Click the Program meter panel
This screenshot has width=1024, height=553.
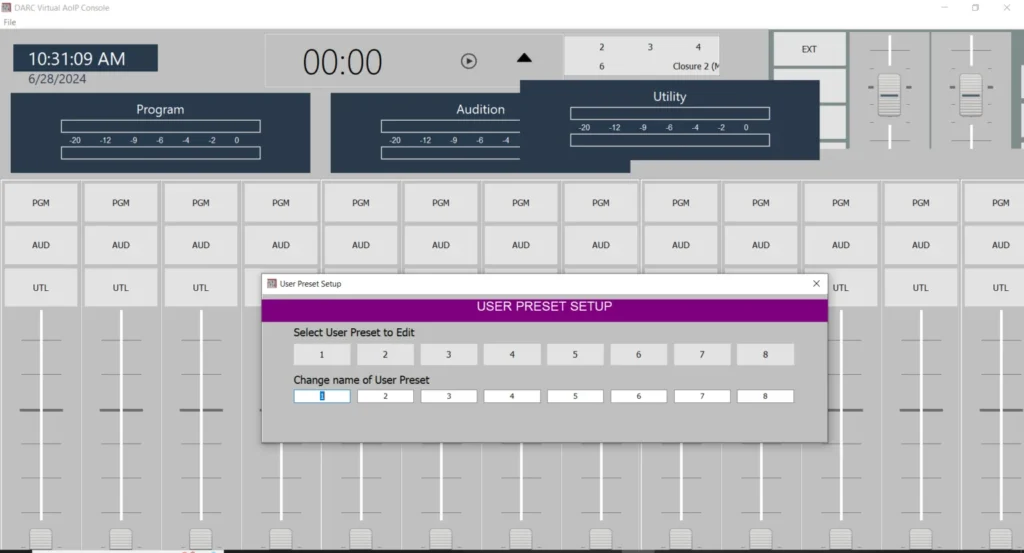(x=160, y=133)
